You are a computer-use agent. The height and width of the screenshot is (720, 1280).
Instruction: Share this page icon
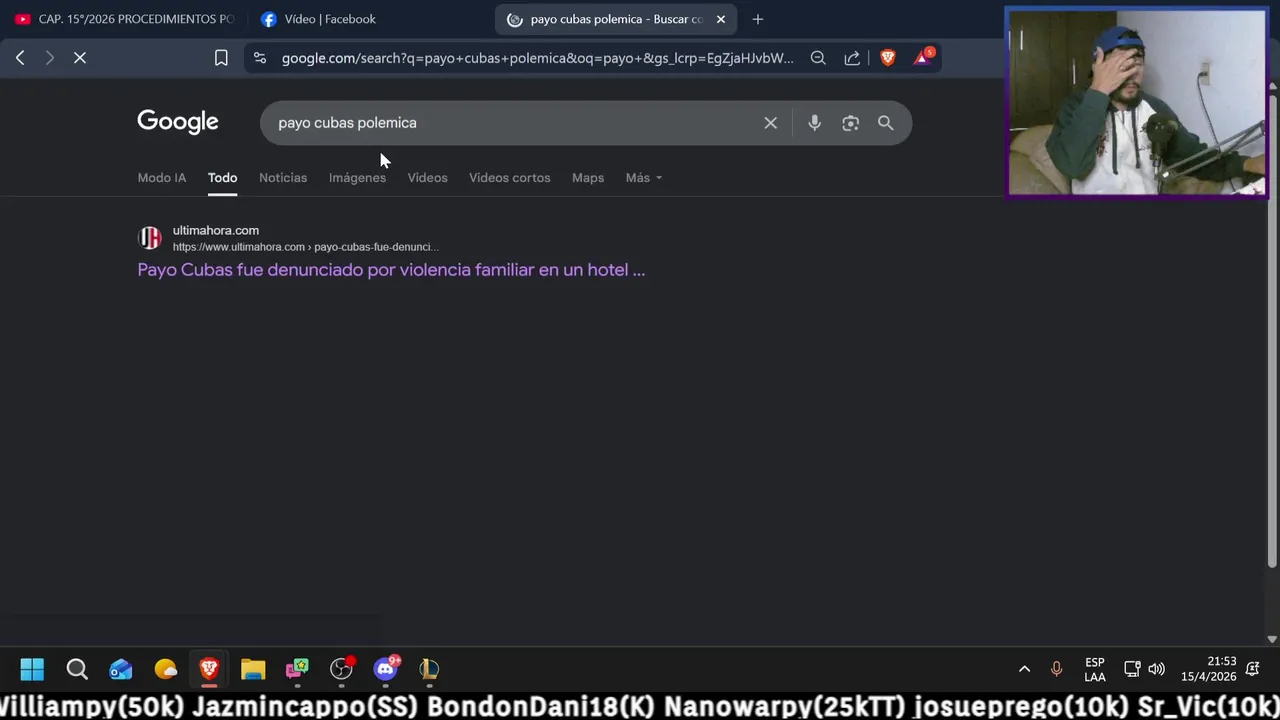tap(852, 58)
